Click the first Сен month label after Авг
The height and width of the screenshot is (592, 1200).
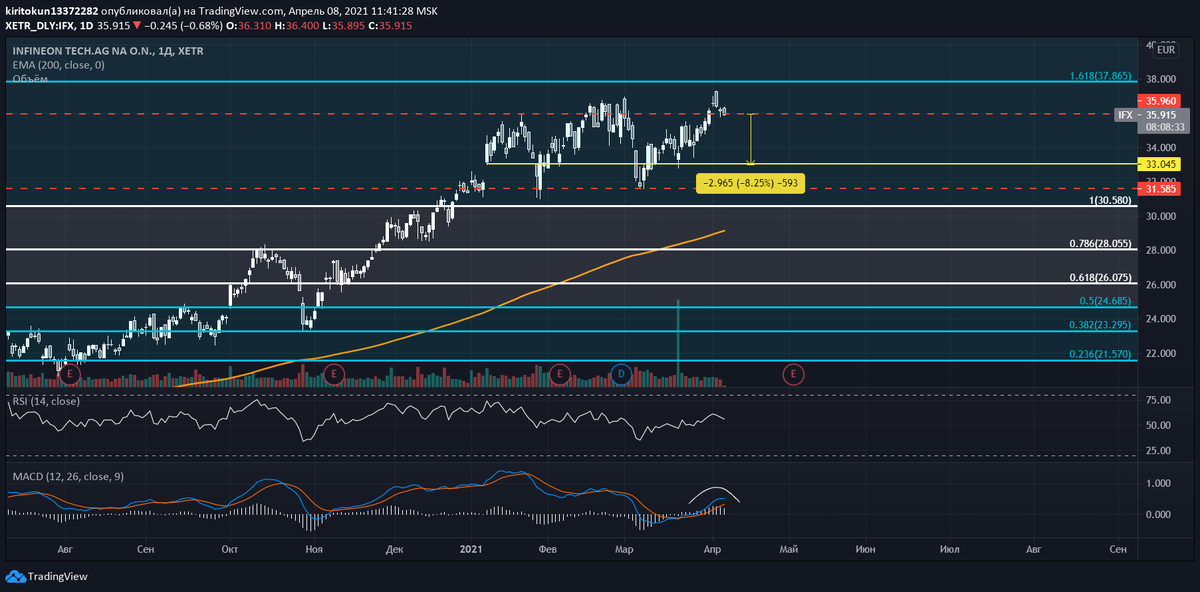146,549
